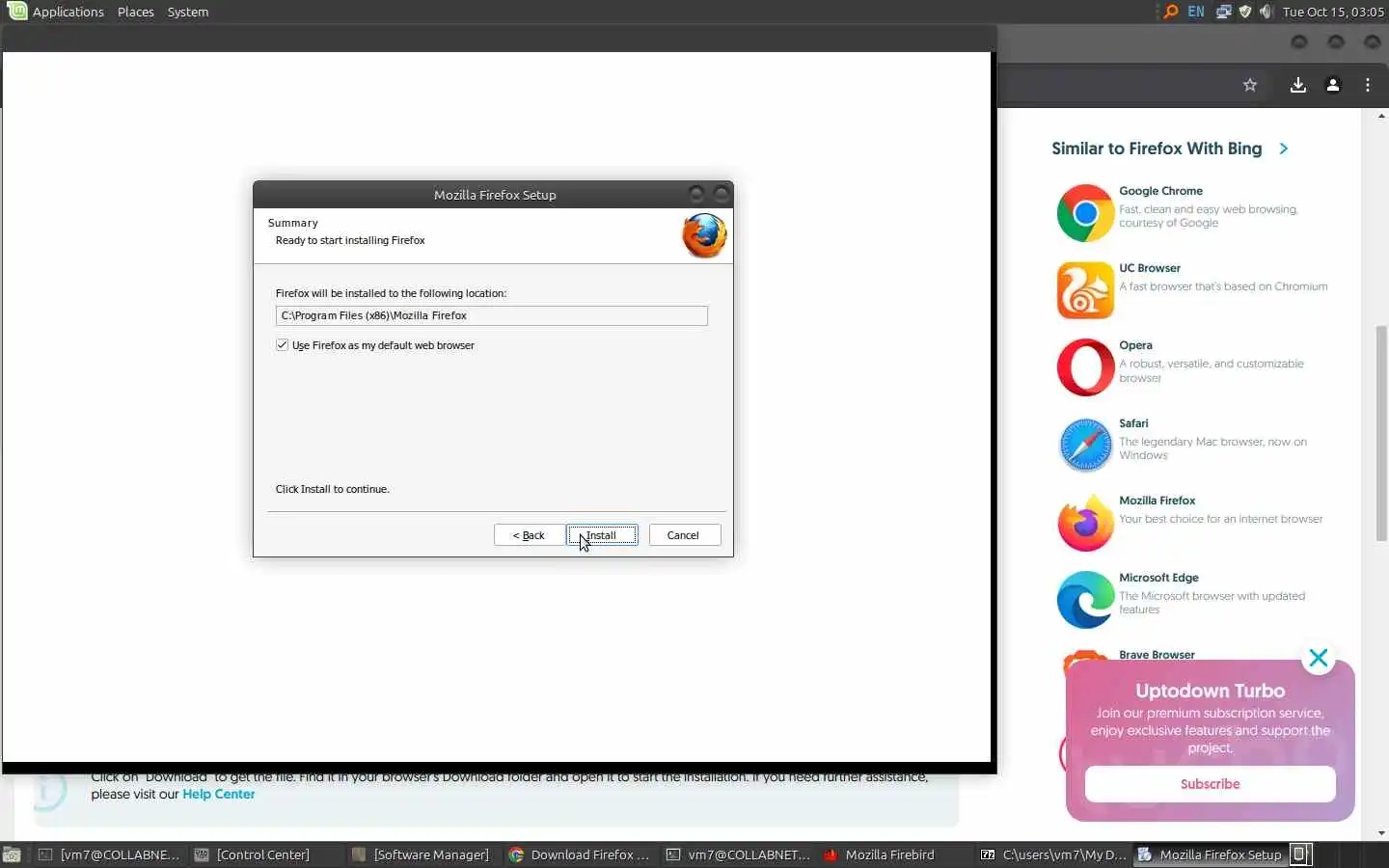The height and width of the screenshot is (868, 1389).
Task: Click 'Click Install to continue.' text
Action: [x=332, y=489]
